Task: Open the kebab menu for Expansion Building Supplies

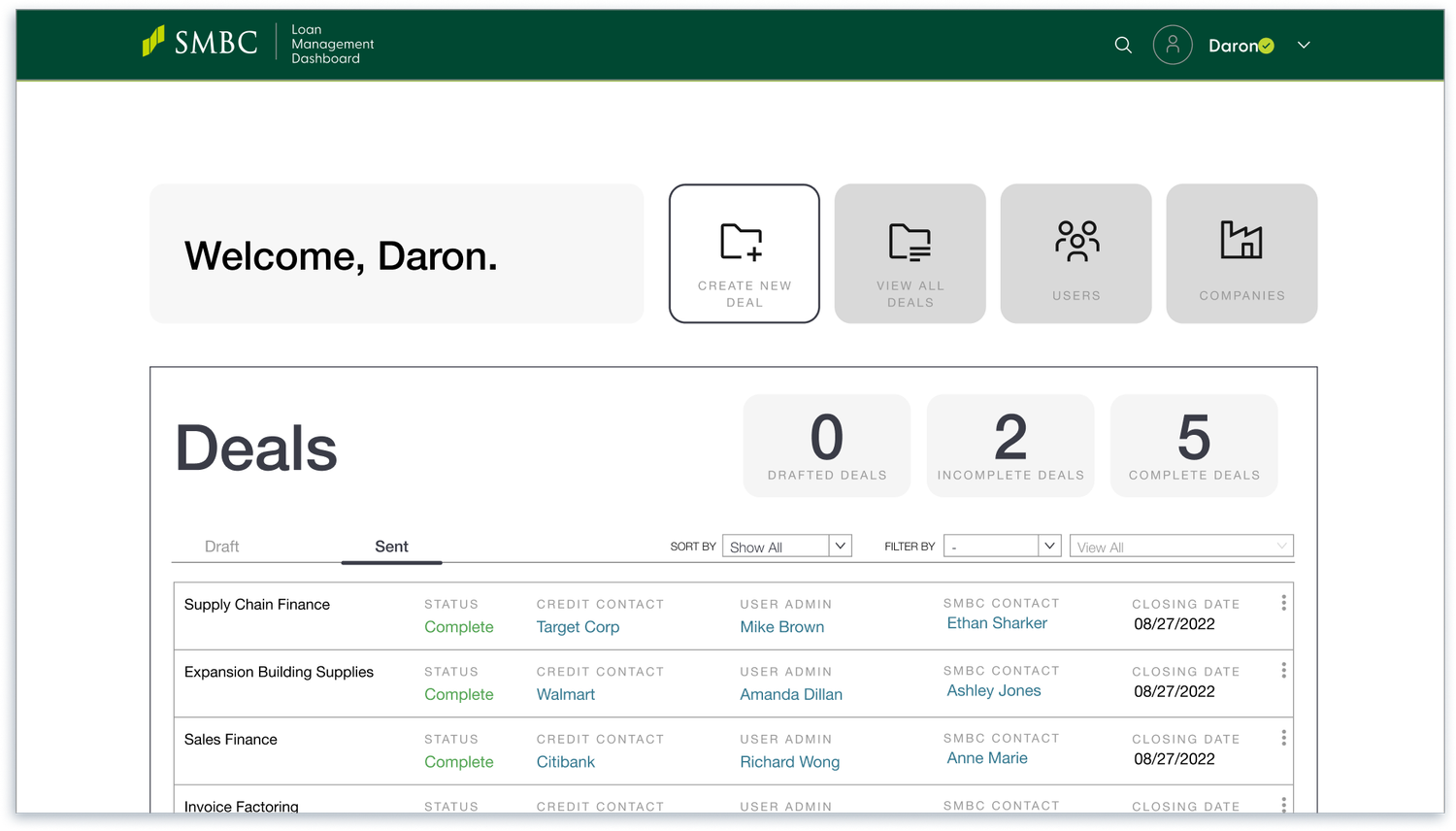Action: coord(1283,669)
